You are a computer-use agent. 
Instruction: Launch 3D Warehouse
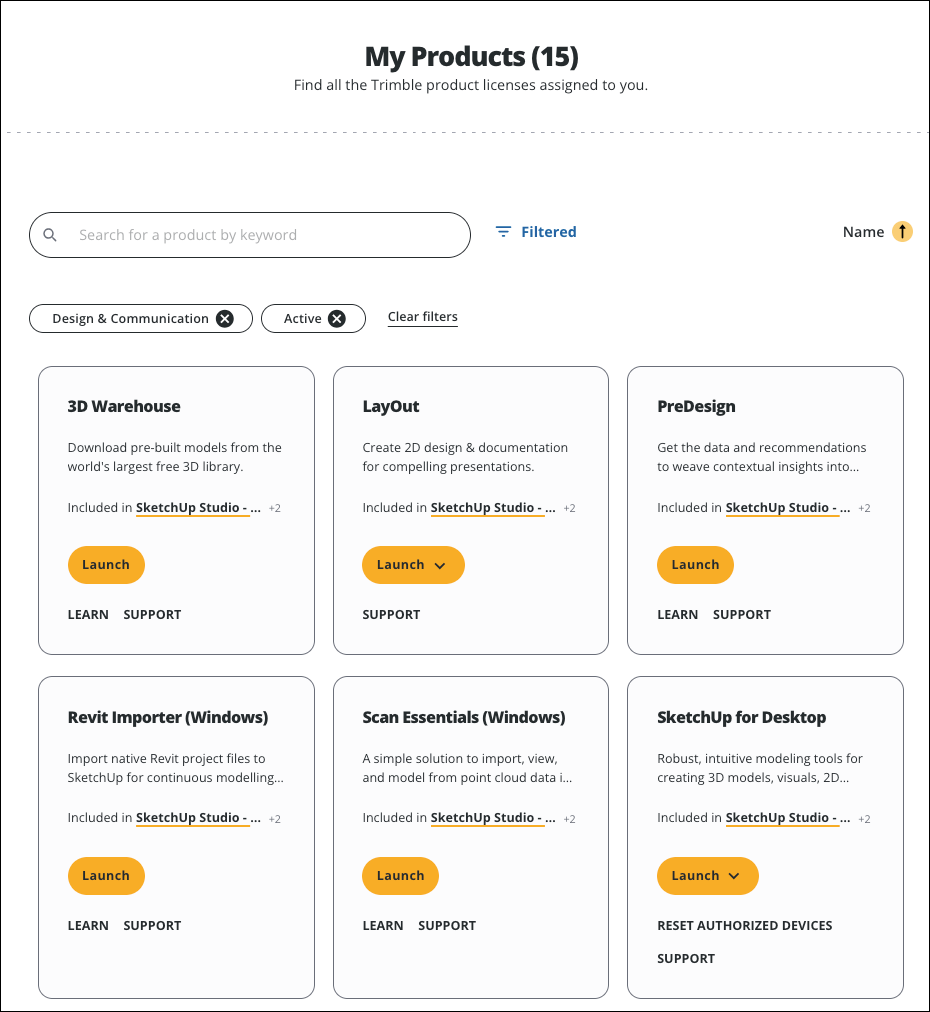(106, 564)
